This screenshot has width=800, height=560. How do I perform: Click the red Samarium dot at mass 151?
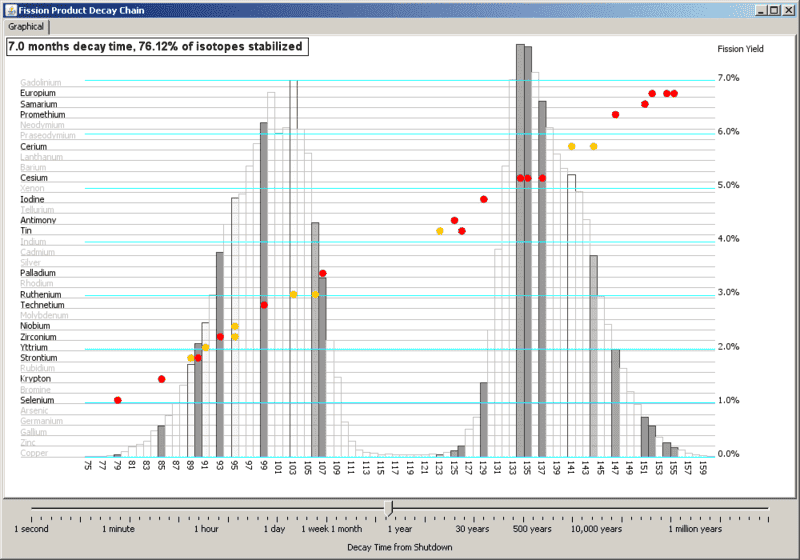pyautogui.click(x=645, y=104)
